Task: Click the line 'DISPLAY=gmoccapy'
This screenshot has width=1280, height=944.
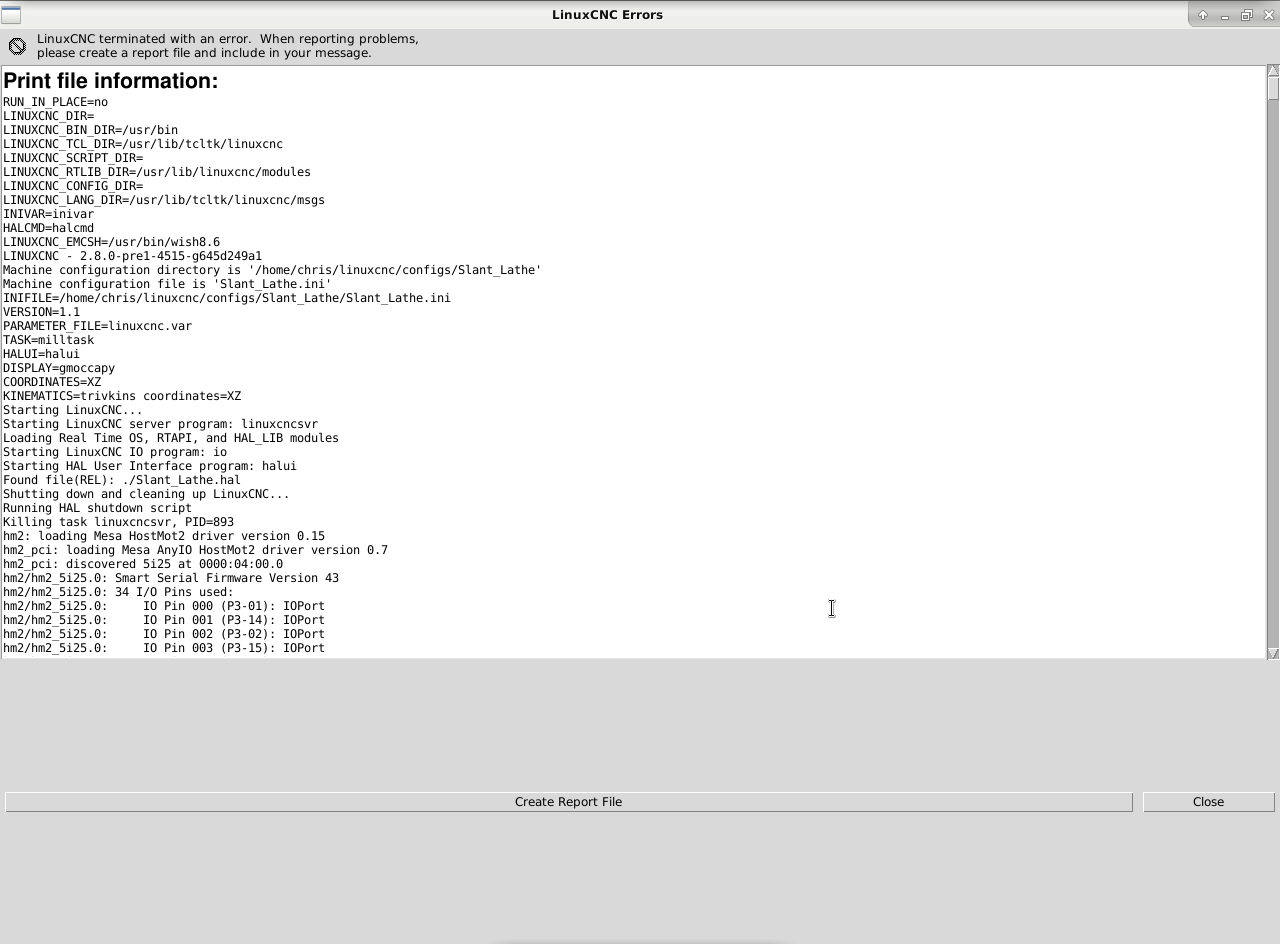Action: tap(59, 368)
